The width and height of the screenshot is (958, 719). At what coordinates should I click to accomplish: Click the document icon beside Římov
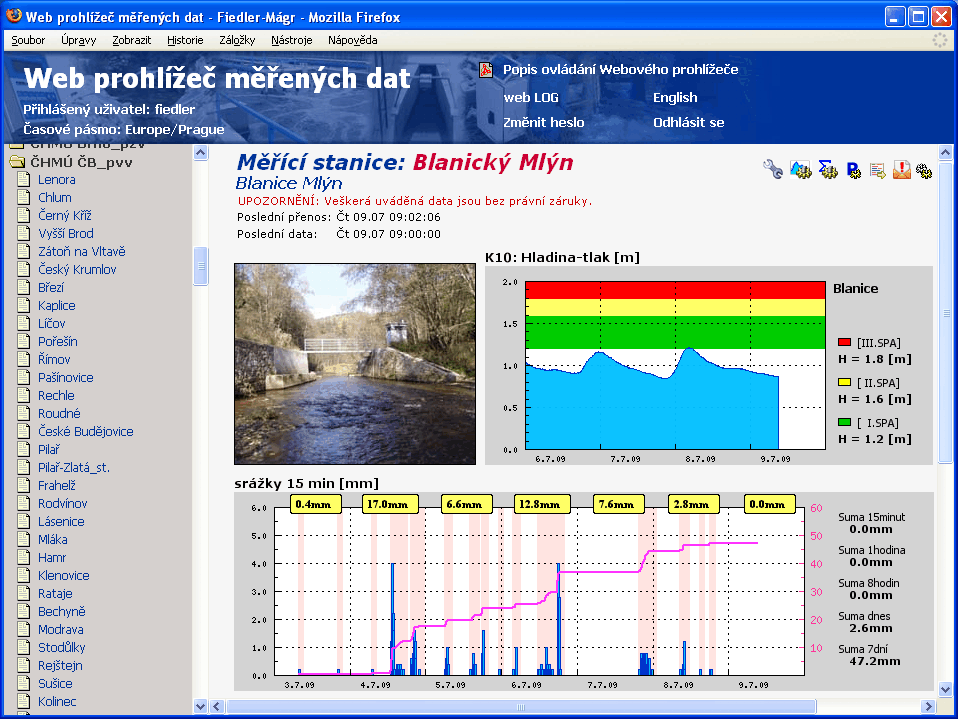point(24,359)
